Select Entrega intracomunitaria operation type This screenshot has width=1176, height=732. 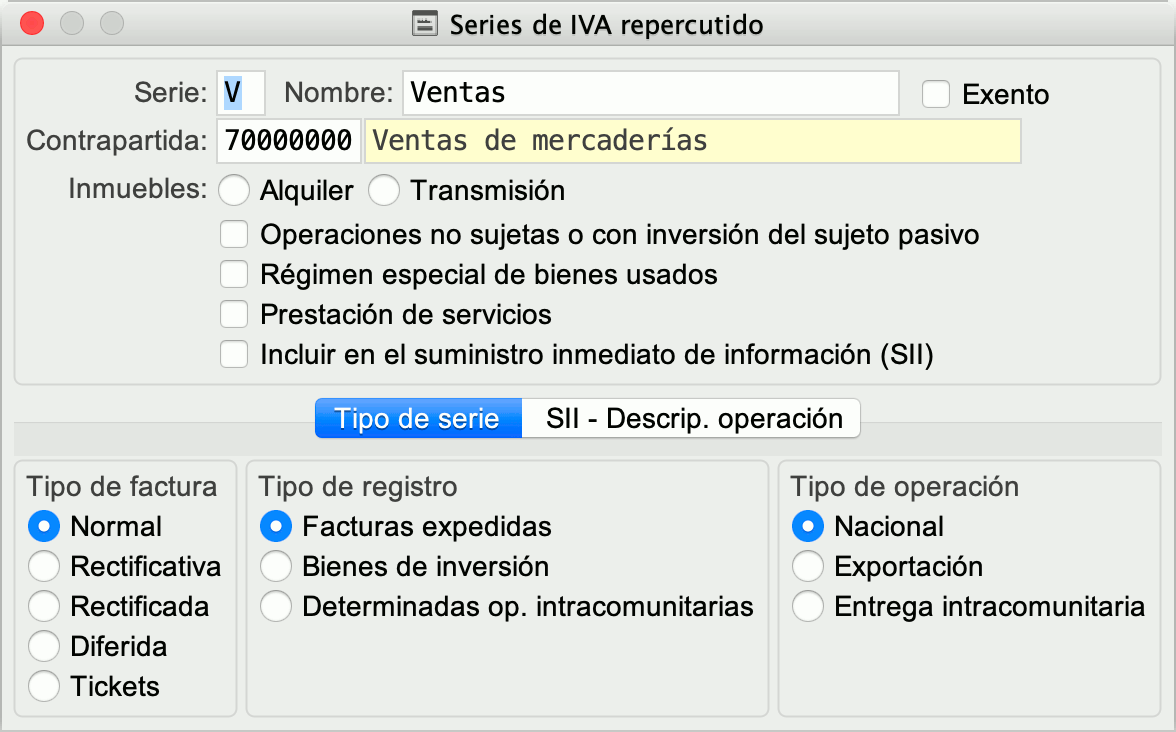(x=808, y=607)
